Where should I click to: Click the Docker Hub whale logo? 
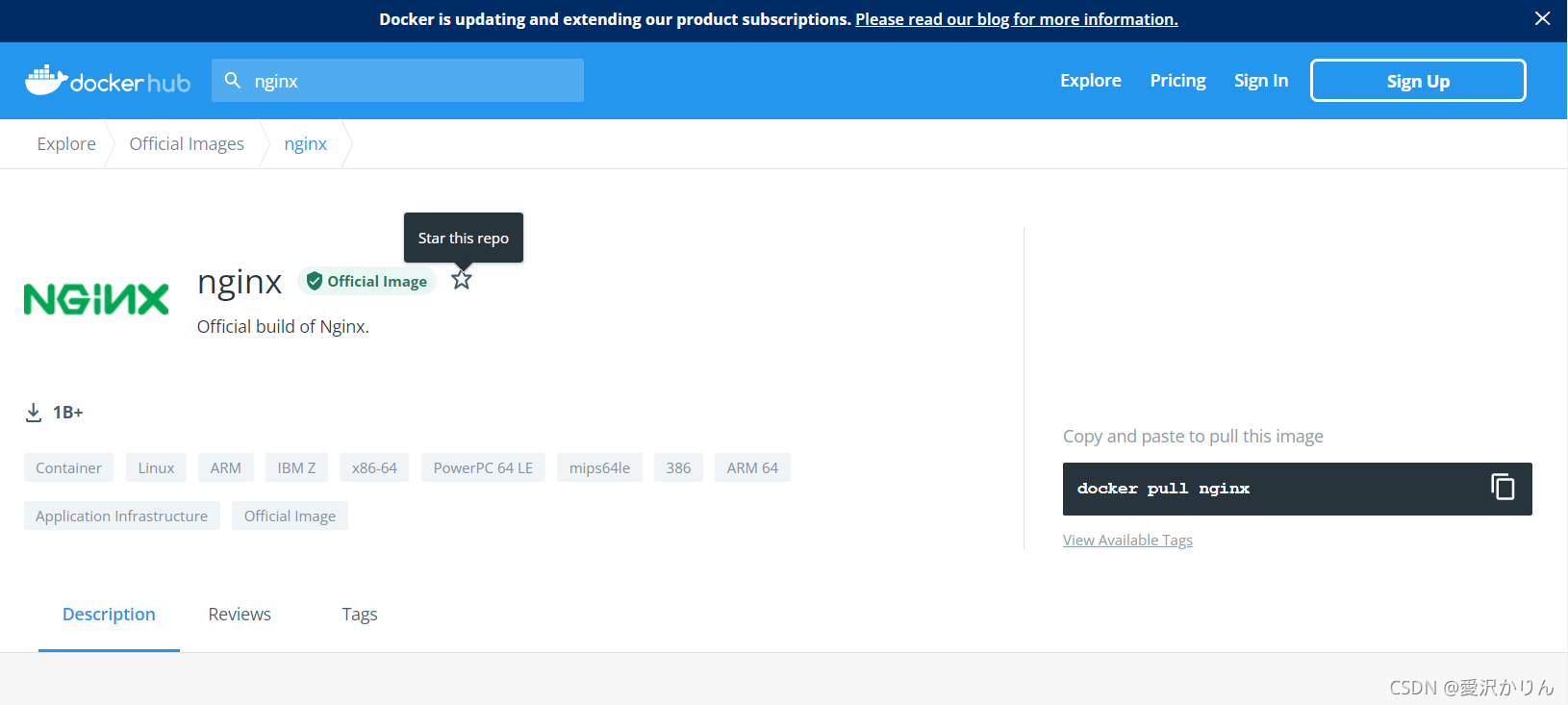pos(108,81)
